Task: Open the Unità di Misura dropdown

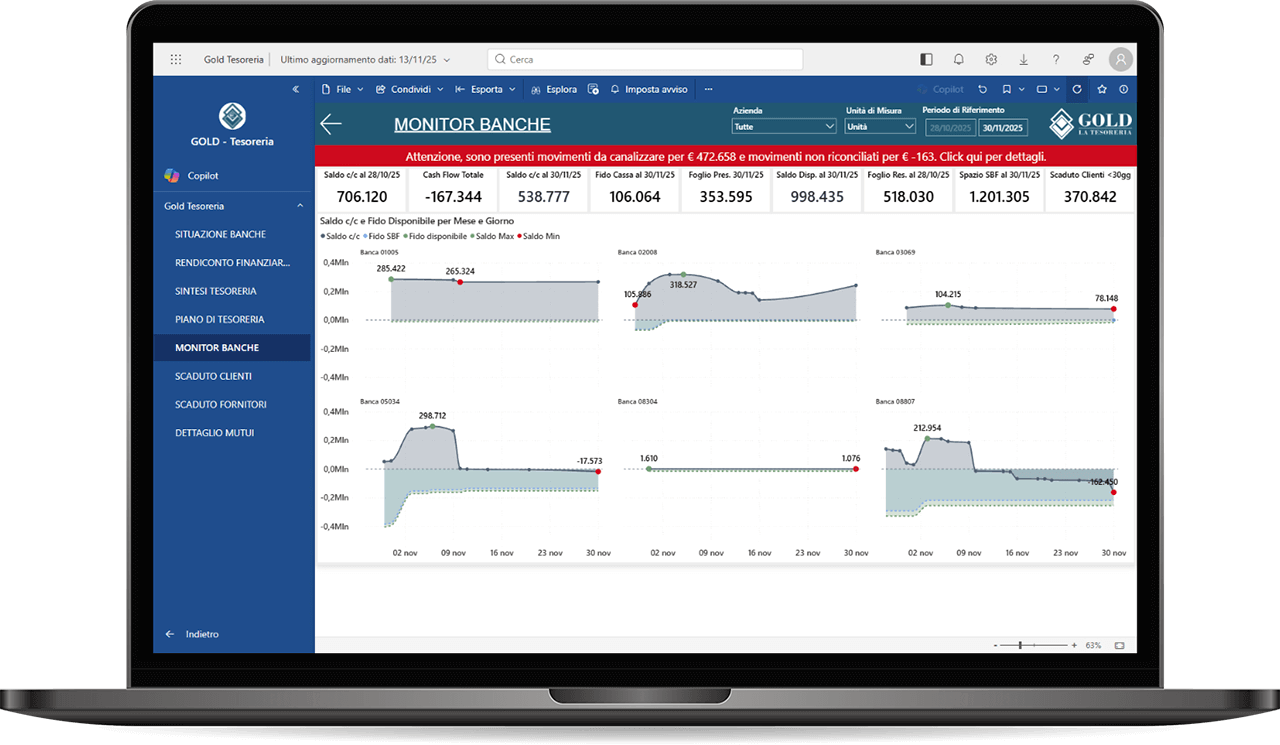Action: [x=880, y=127]
